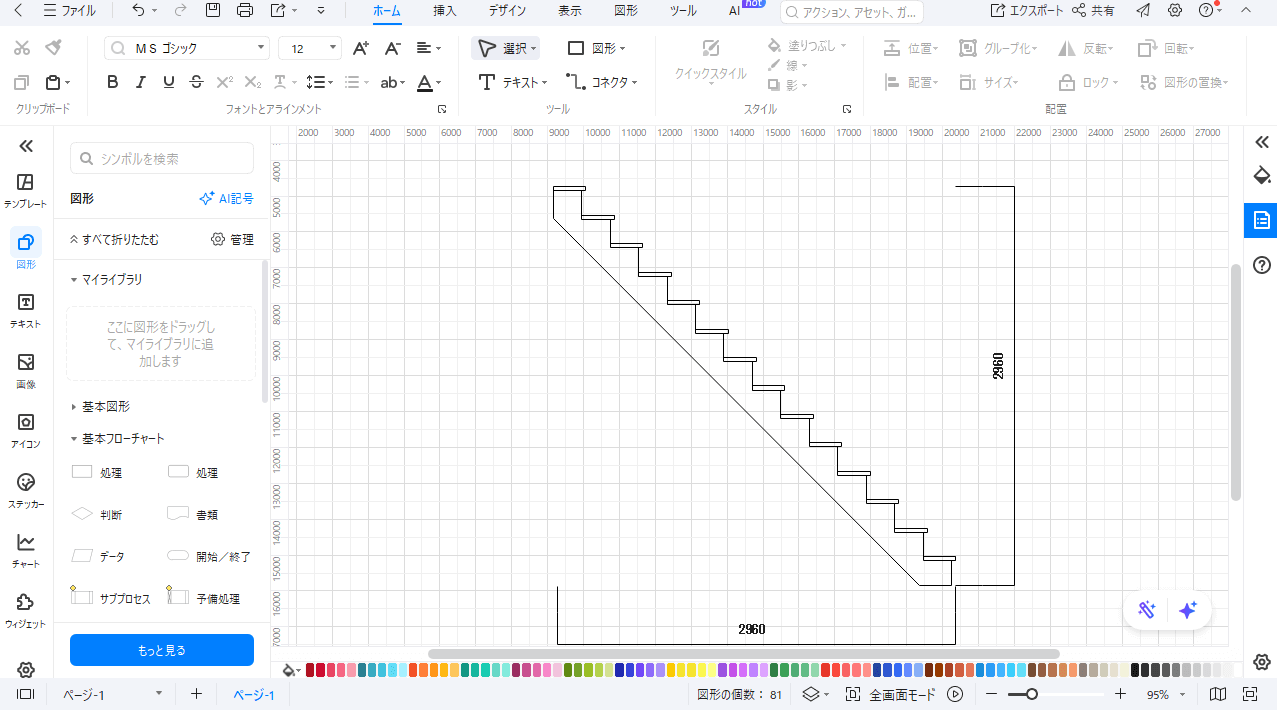Open the font size dropdown

pos(310,48)
